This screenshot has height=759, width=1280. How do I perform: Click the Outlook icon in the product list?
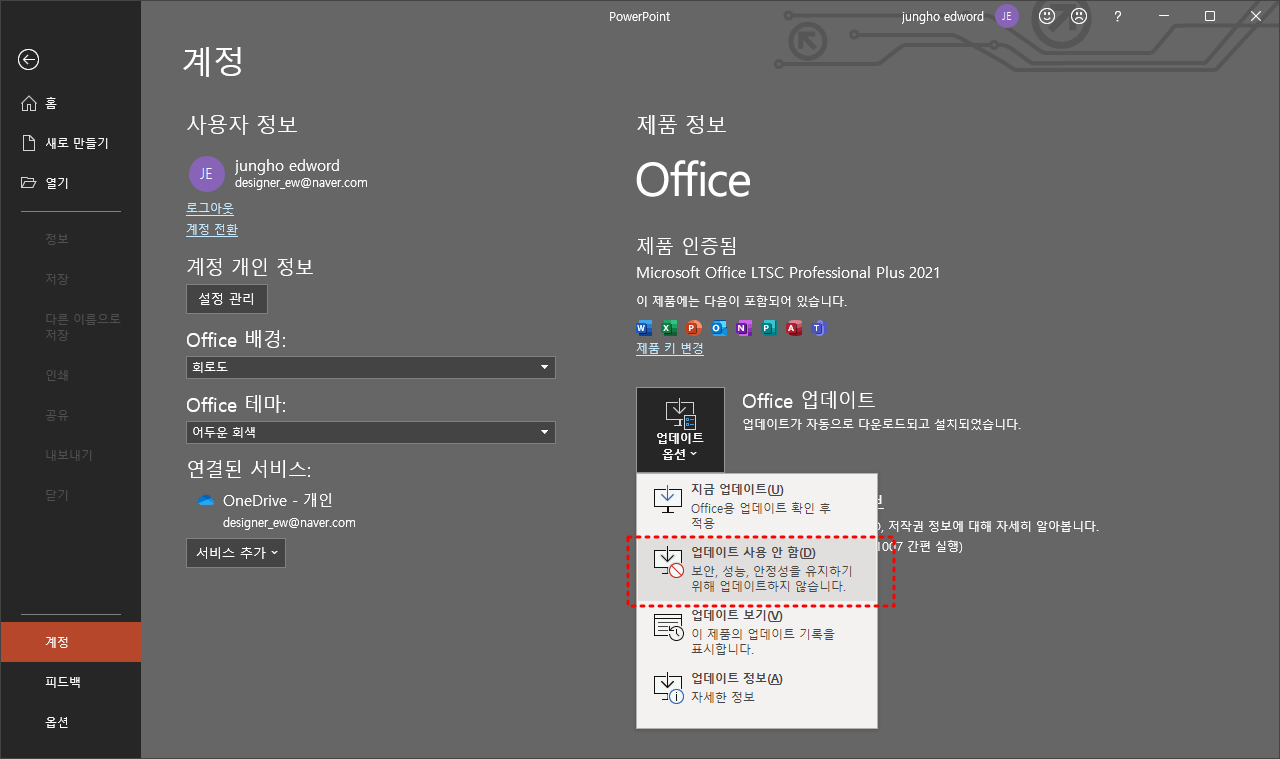718,327
